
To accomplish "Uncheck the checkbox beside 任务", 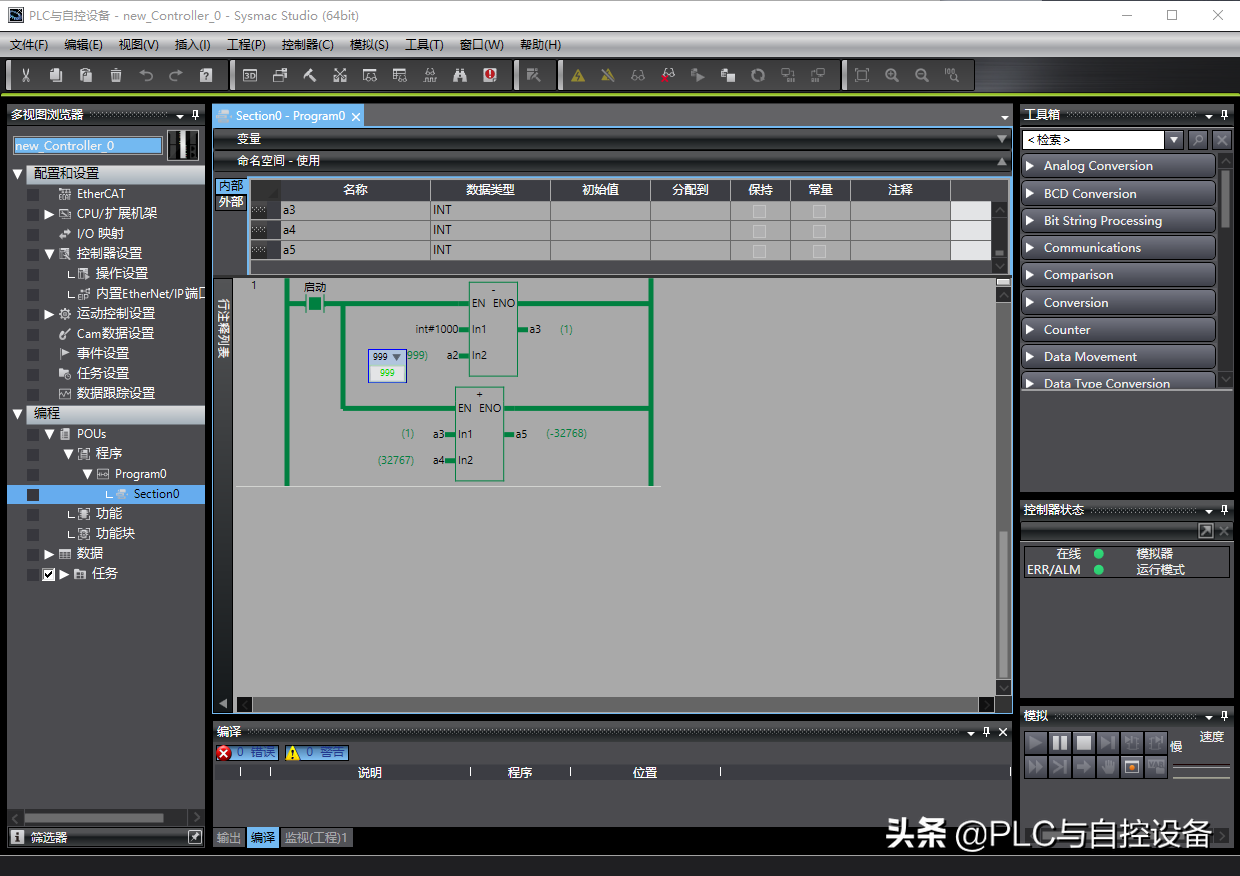I will pos(48,574).
